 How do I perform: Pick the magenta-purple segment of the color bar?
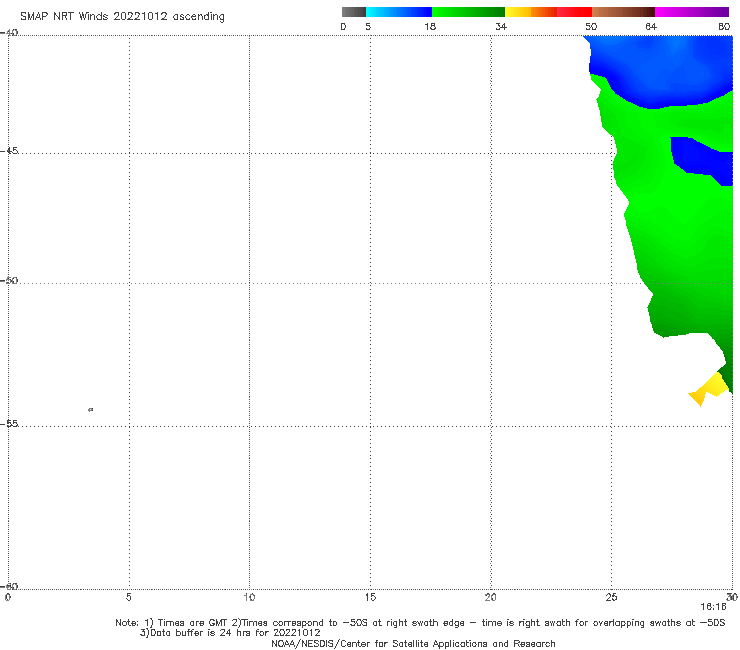pyautogui.click(x=692, y=12)
